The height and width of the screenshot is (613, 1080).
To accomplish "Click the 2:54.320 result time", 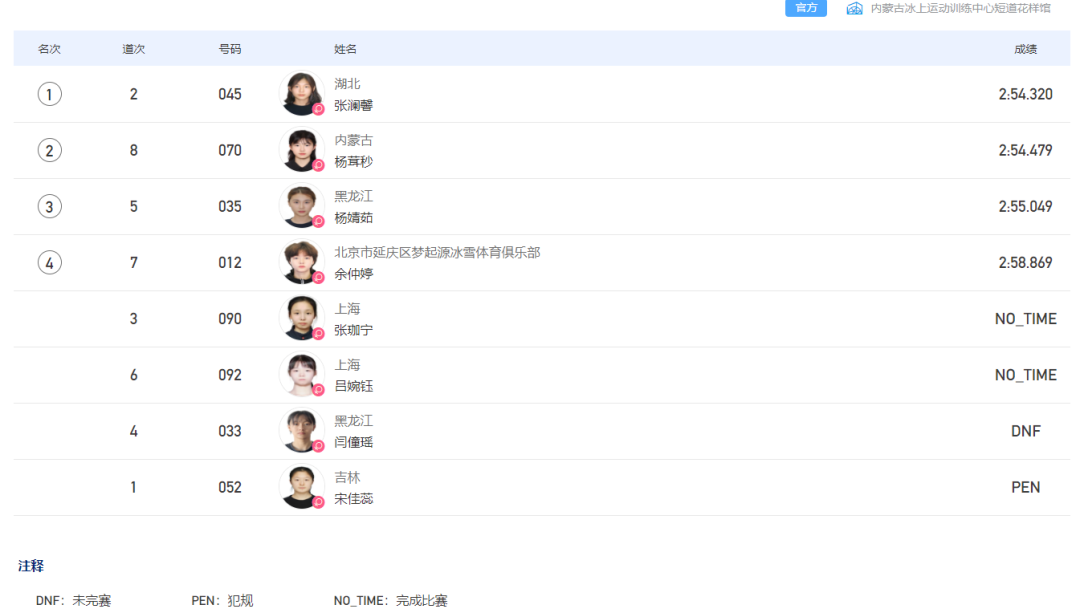I will pos(1025,95).
